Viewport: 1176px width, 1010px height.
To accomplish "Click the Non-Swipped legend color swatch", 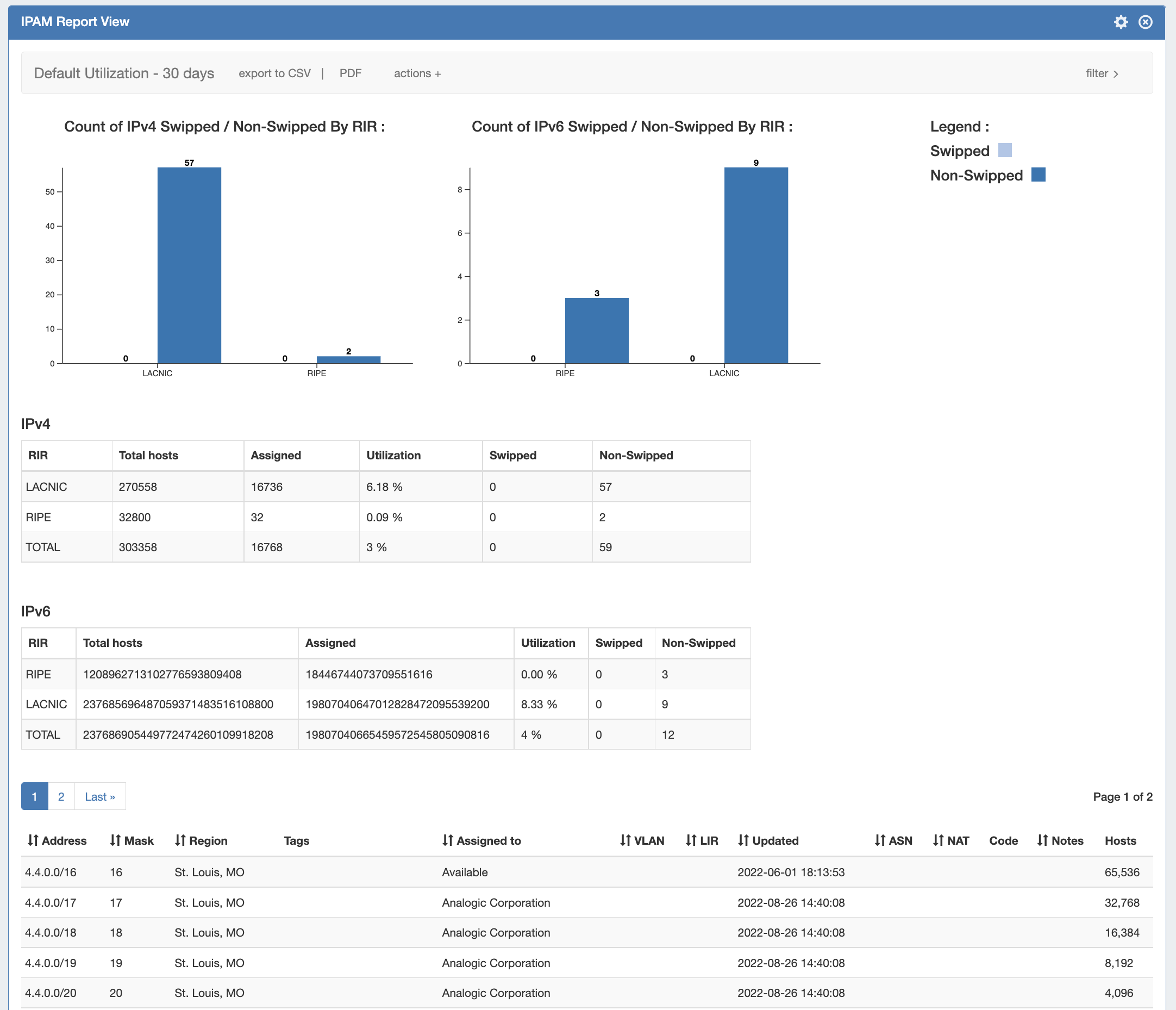I will (1038, 175).
